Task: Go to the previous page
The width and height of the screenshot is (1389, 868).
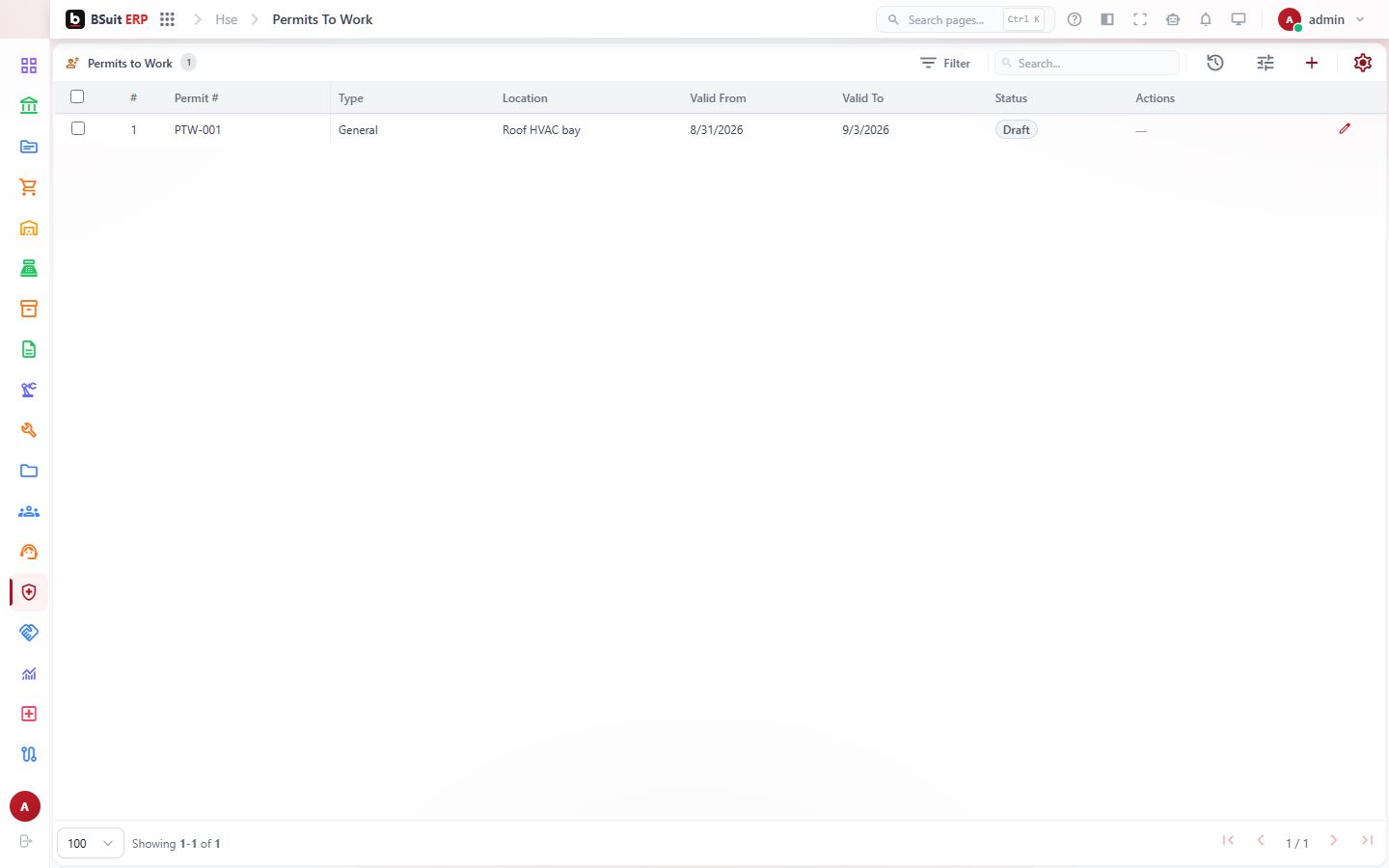Action: 1261,840
